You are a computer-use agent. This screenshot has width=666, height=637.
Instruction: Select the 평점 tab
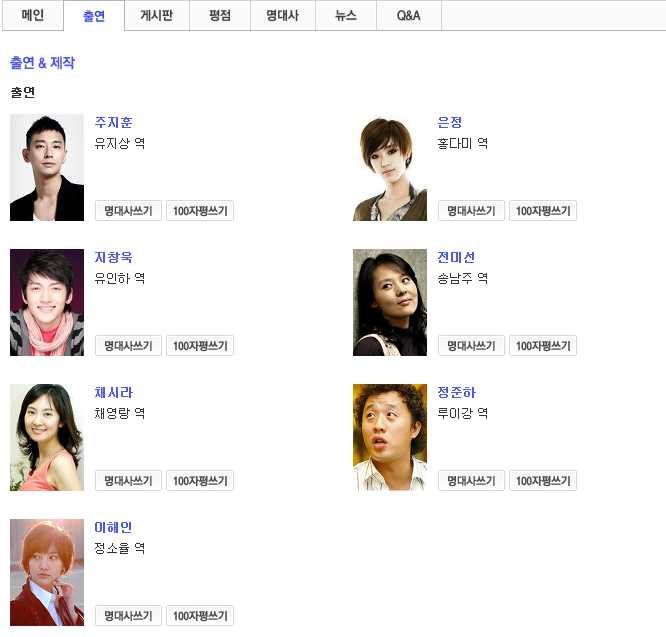(x=220, y=15)
